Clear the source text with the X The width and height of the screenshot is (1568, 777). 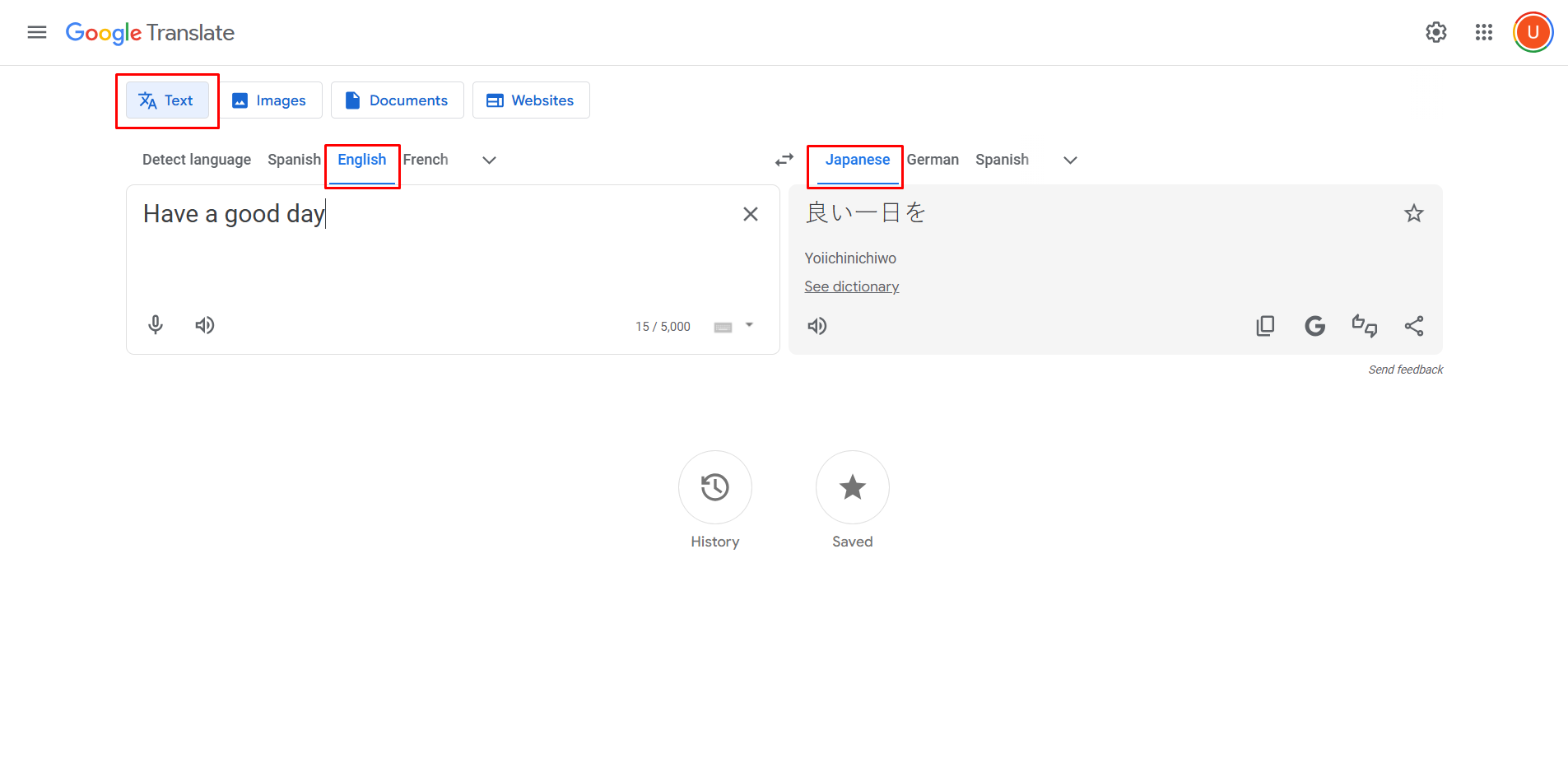click(750, 214)
